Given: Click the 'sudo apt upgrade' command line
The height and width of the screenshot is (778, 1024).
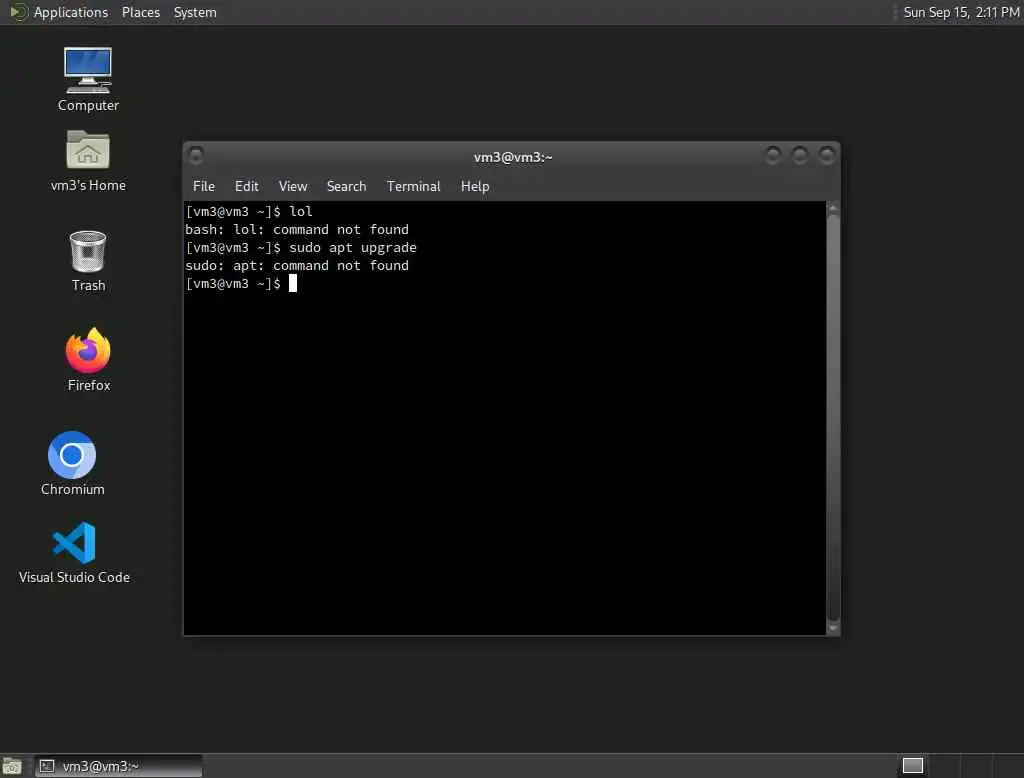Looking at the screenshot, I should pyautogui.click(x=353, y=248).
